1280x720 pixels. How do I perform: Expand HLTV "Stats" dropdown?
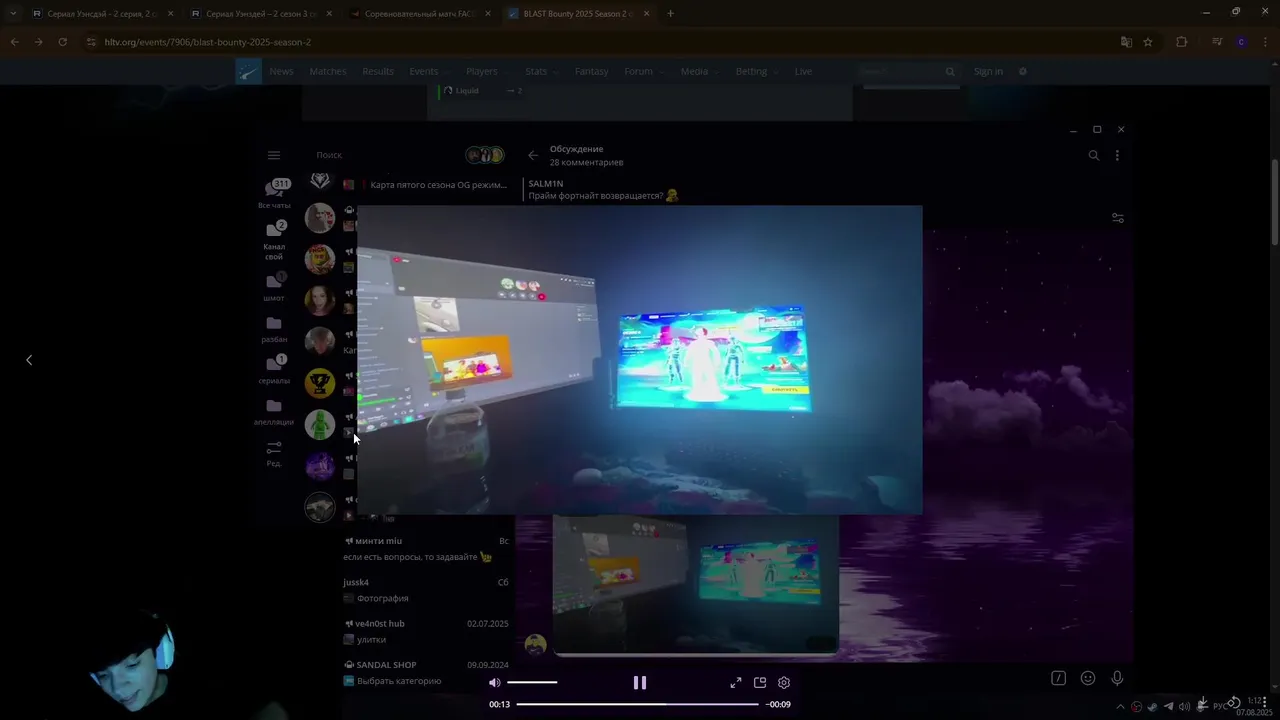(x=541, y=71)
